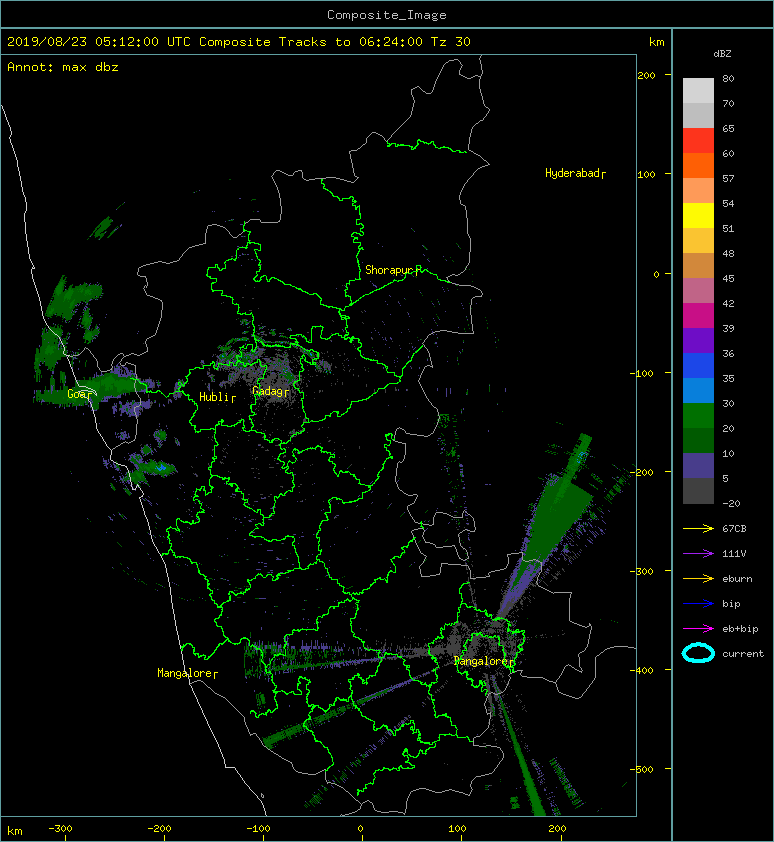The width and height of the screenshot is (774, 842).
Task: Select the mauve 42–45 dBZ swatch
Action: (698, 291)
